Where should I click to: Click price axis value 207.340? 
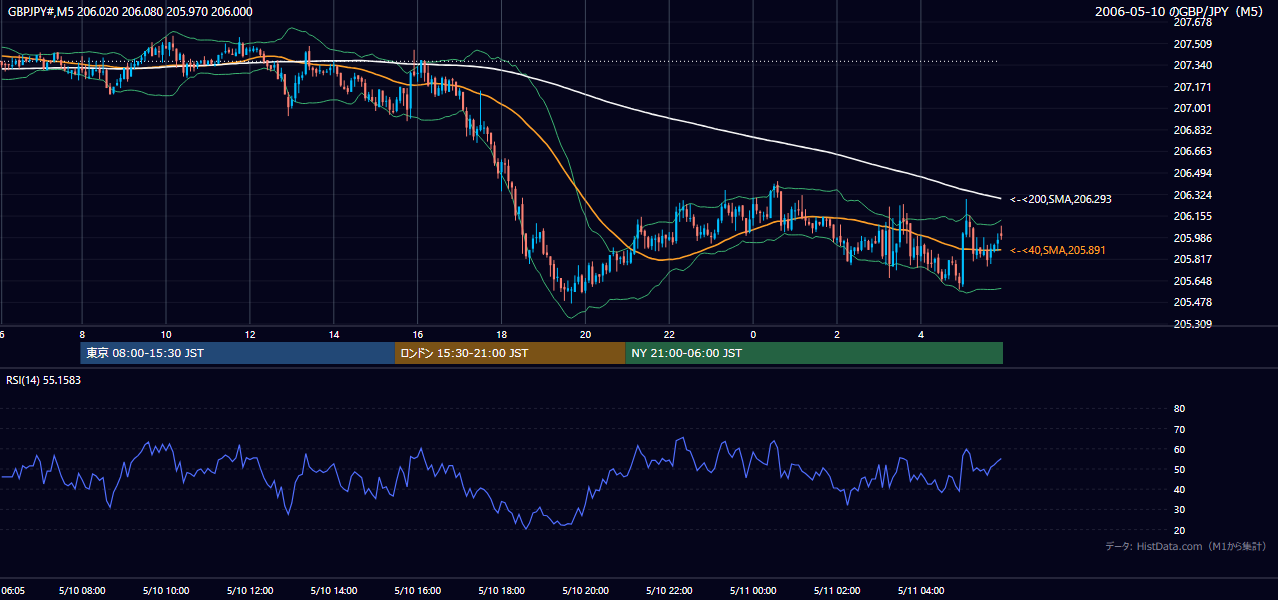[x=1193, y=65]
